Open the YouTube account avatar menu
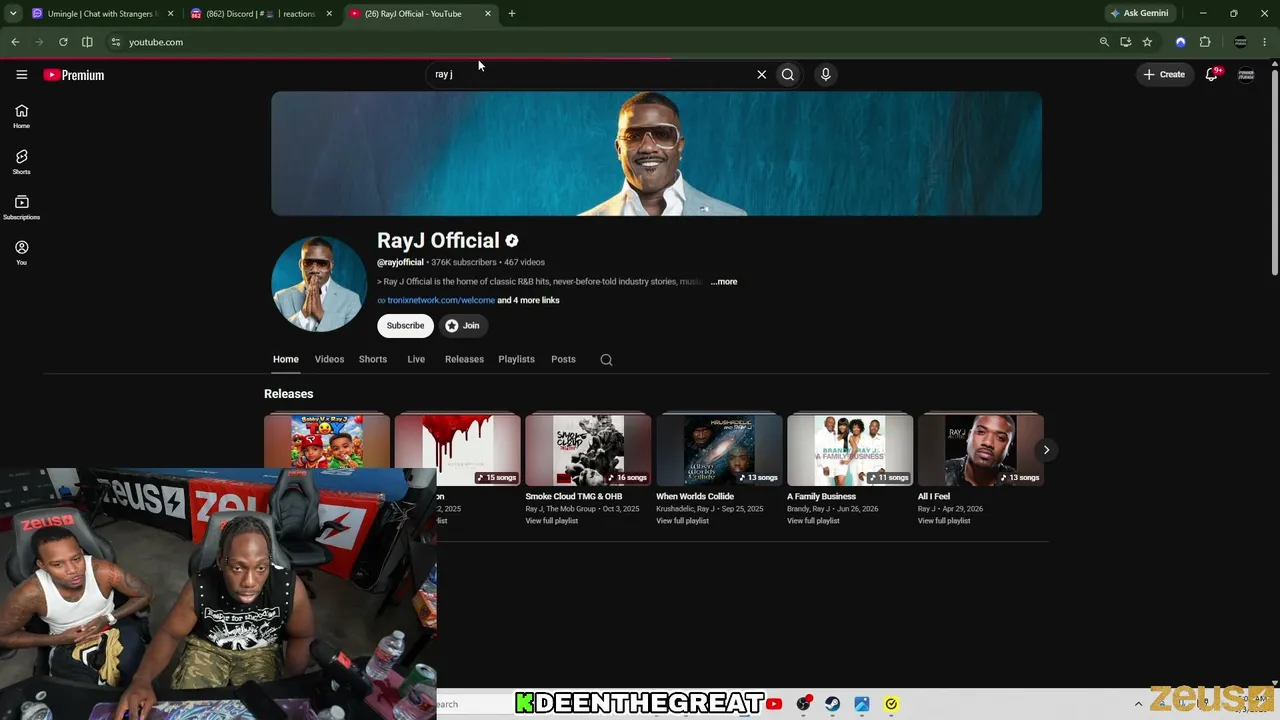This screenshot has width=1280, height=720. click(x=1246, y=74)
